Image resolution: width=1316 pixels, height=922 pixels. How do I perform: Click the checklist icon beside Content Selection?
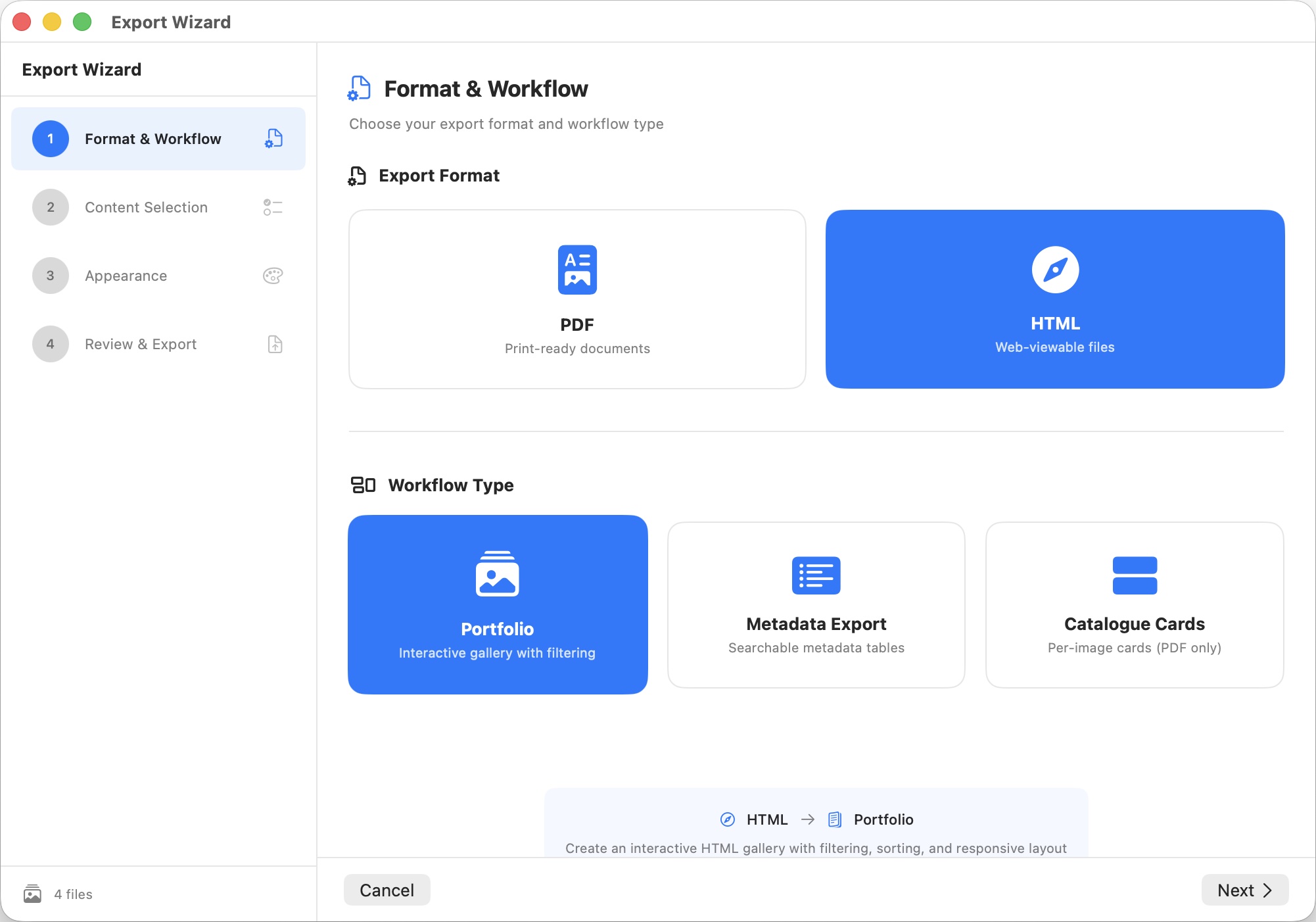(x=273, y=207)
